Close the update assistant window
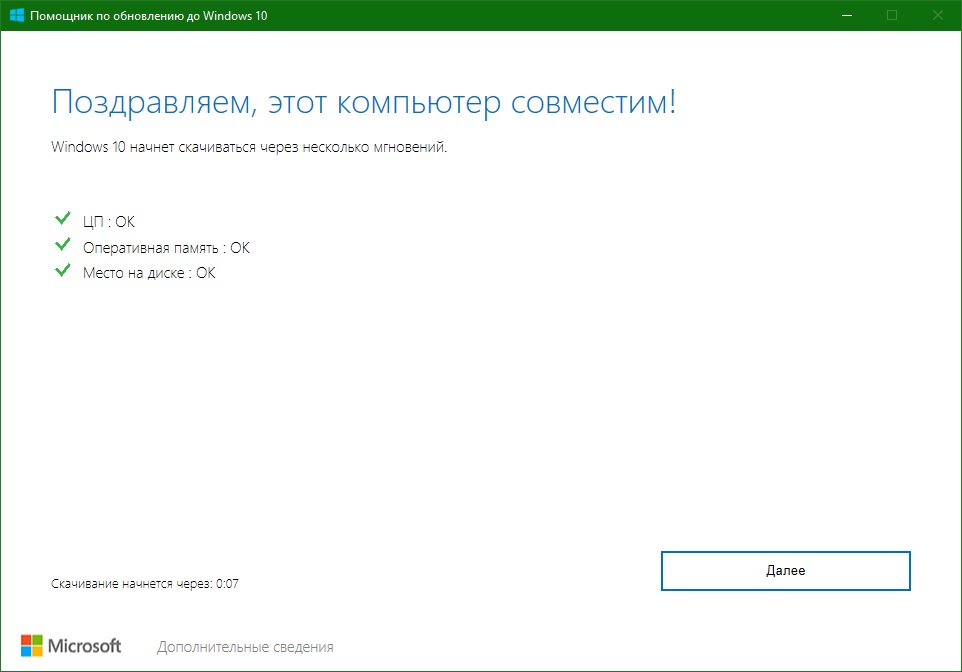 coord(937,15)
